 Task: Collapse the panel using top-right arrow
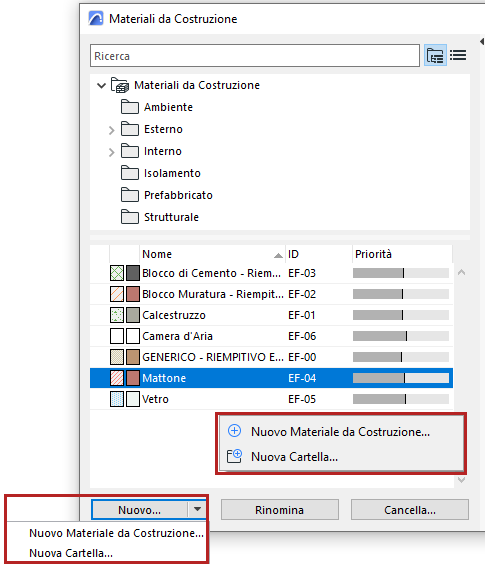coord(482,42)
